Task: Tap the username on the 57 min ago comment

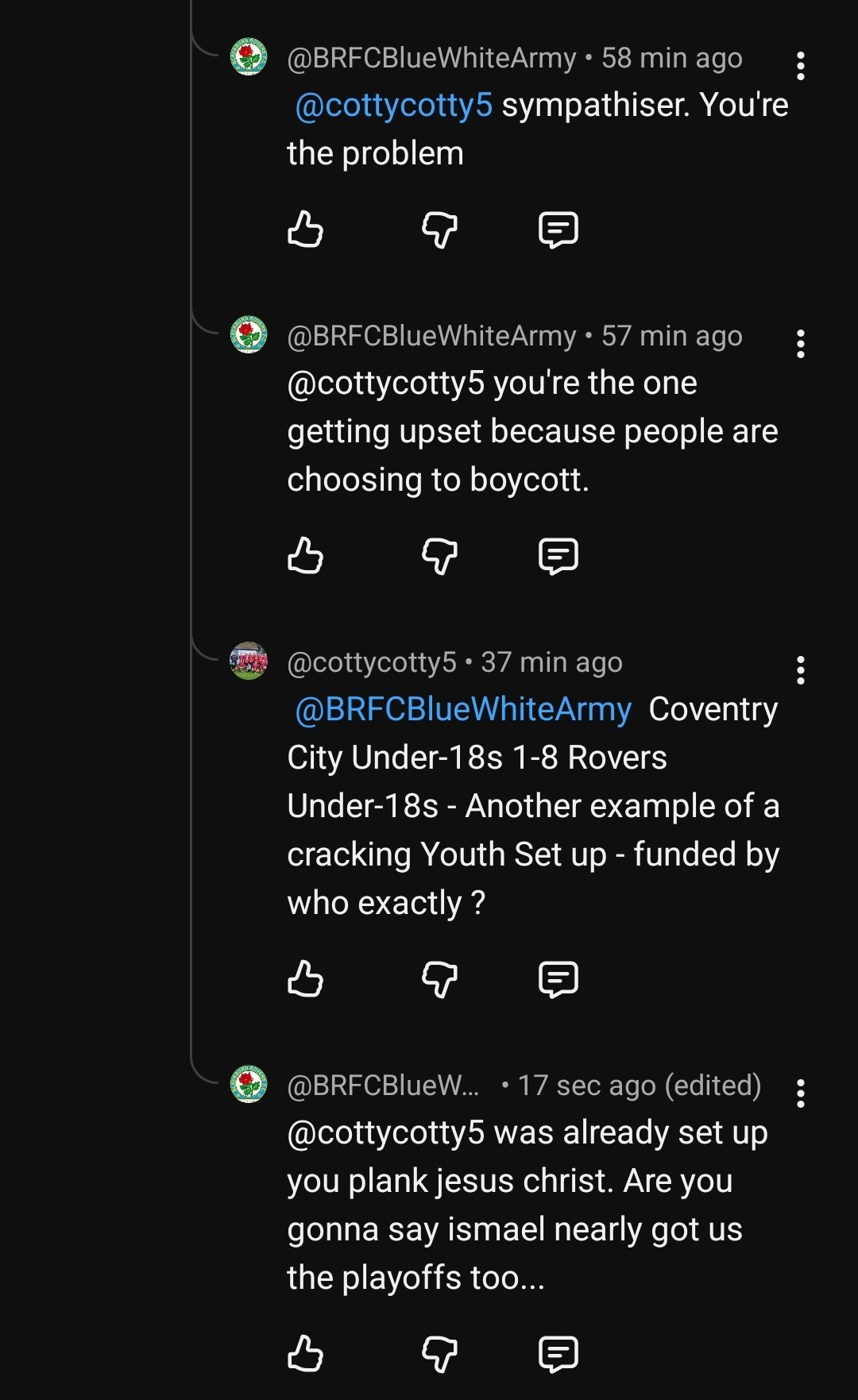Action: point(431,336)
